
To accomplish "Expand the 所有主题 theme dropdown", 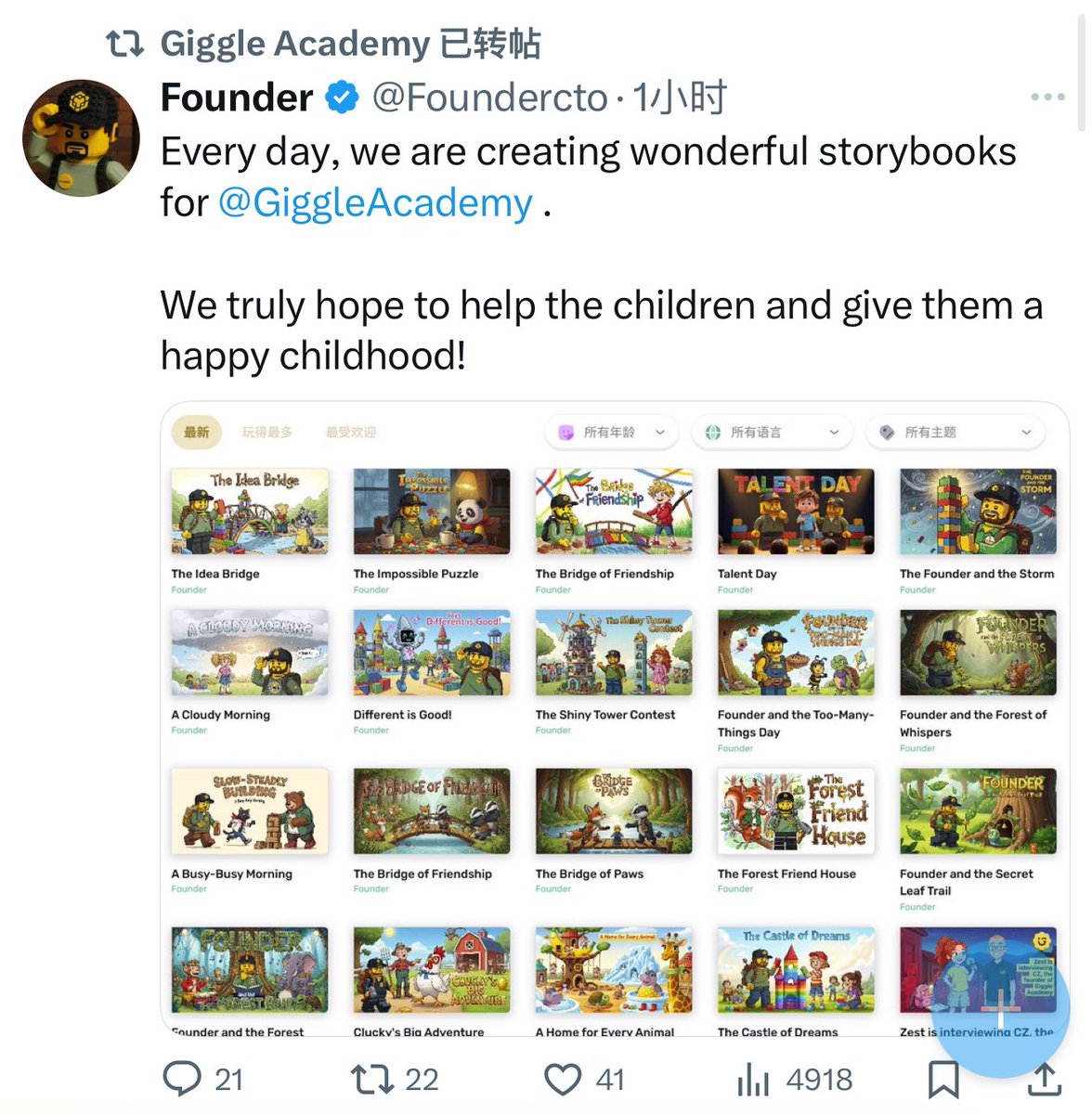I will (955, 433).
